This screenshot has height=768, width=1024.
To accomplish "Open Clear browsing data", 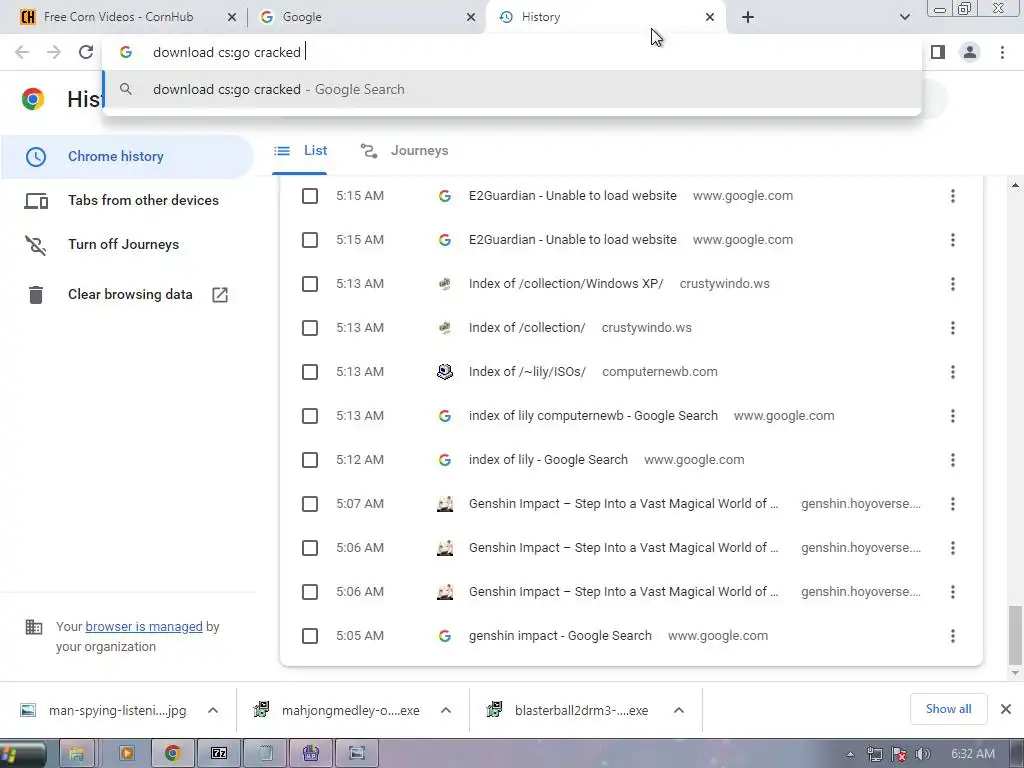I will pos(127,295).
